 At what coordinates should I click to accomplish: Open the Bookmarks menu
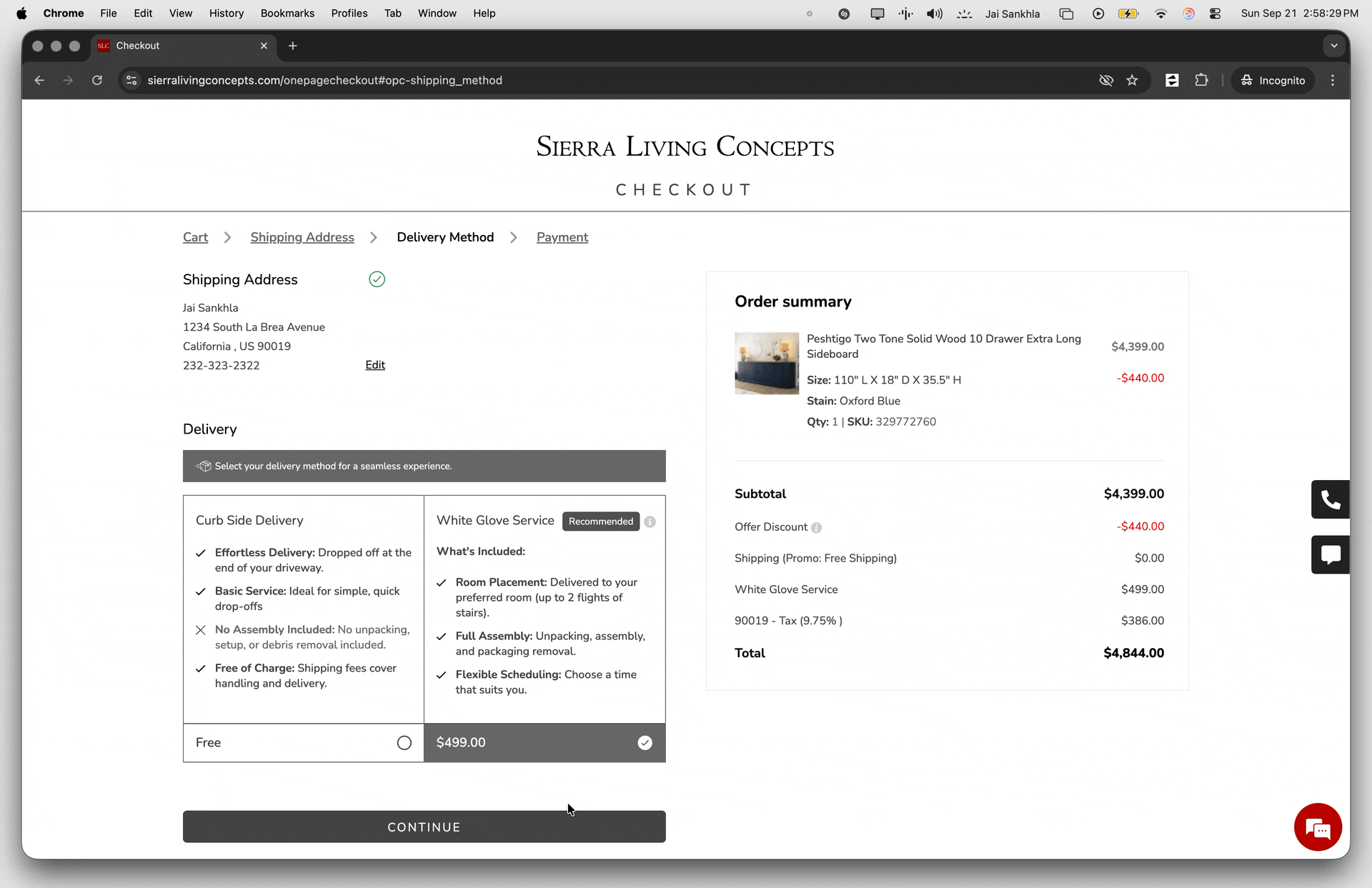click(x=287, y=13)
